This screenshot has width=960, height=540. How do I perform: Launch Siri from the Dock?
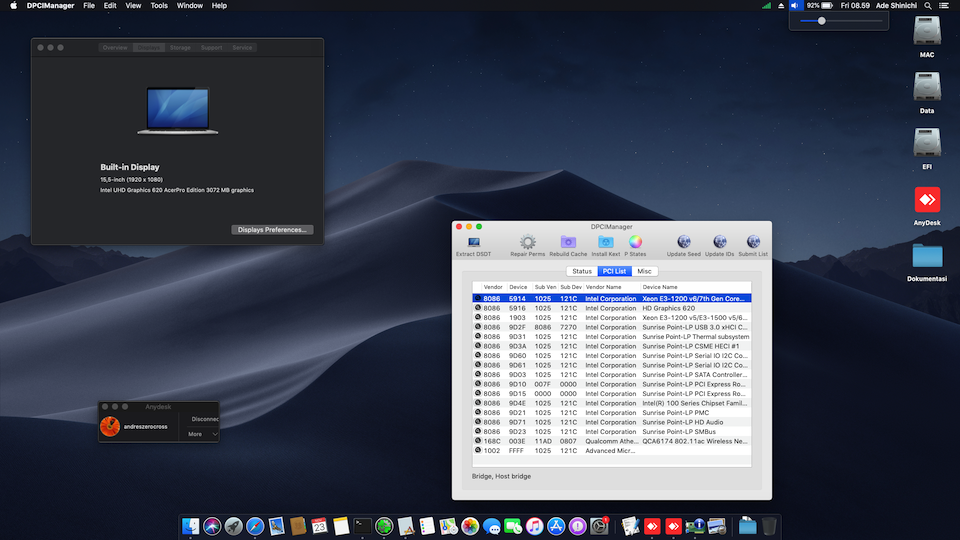point(212,526)
